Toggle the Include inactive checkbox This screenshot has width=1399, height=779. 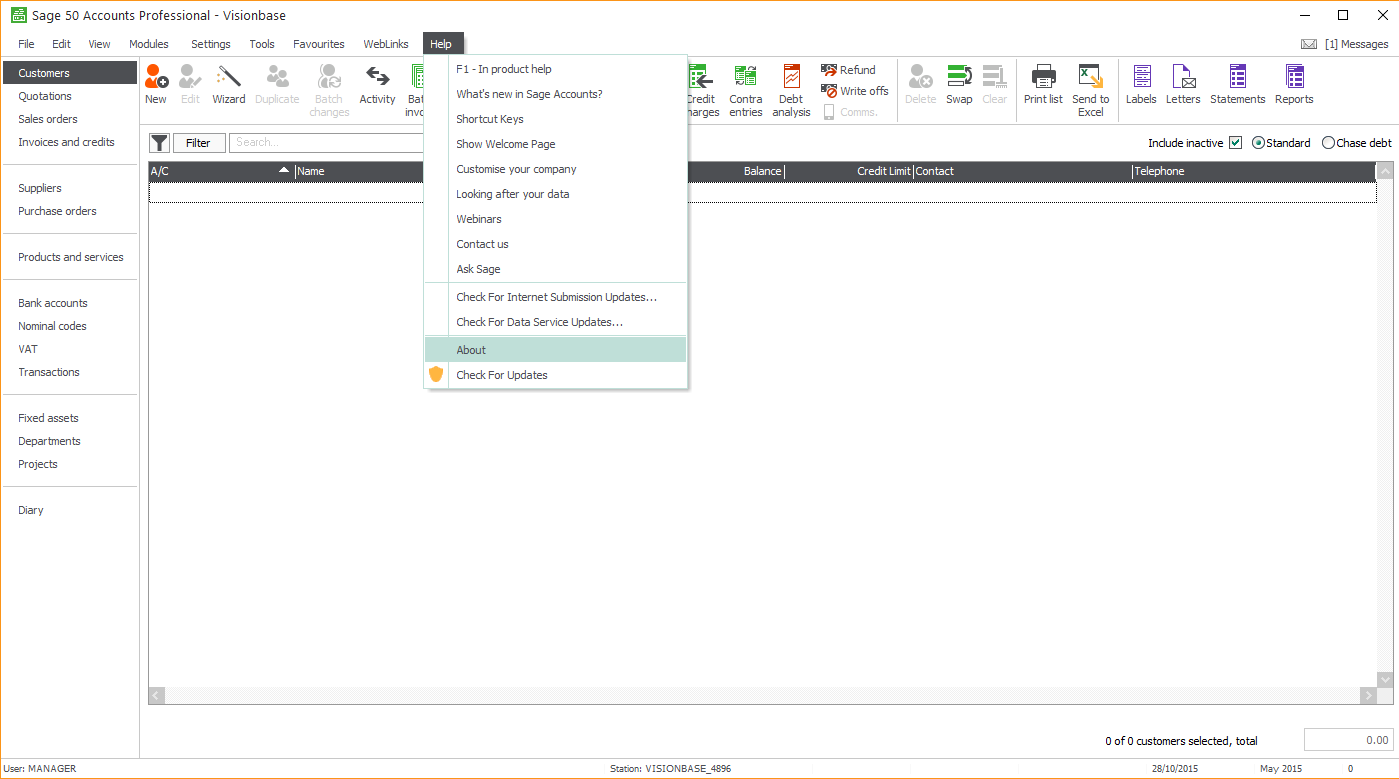click(x=1235, y=143)
